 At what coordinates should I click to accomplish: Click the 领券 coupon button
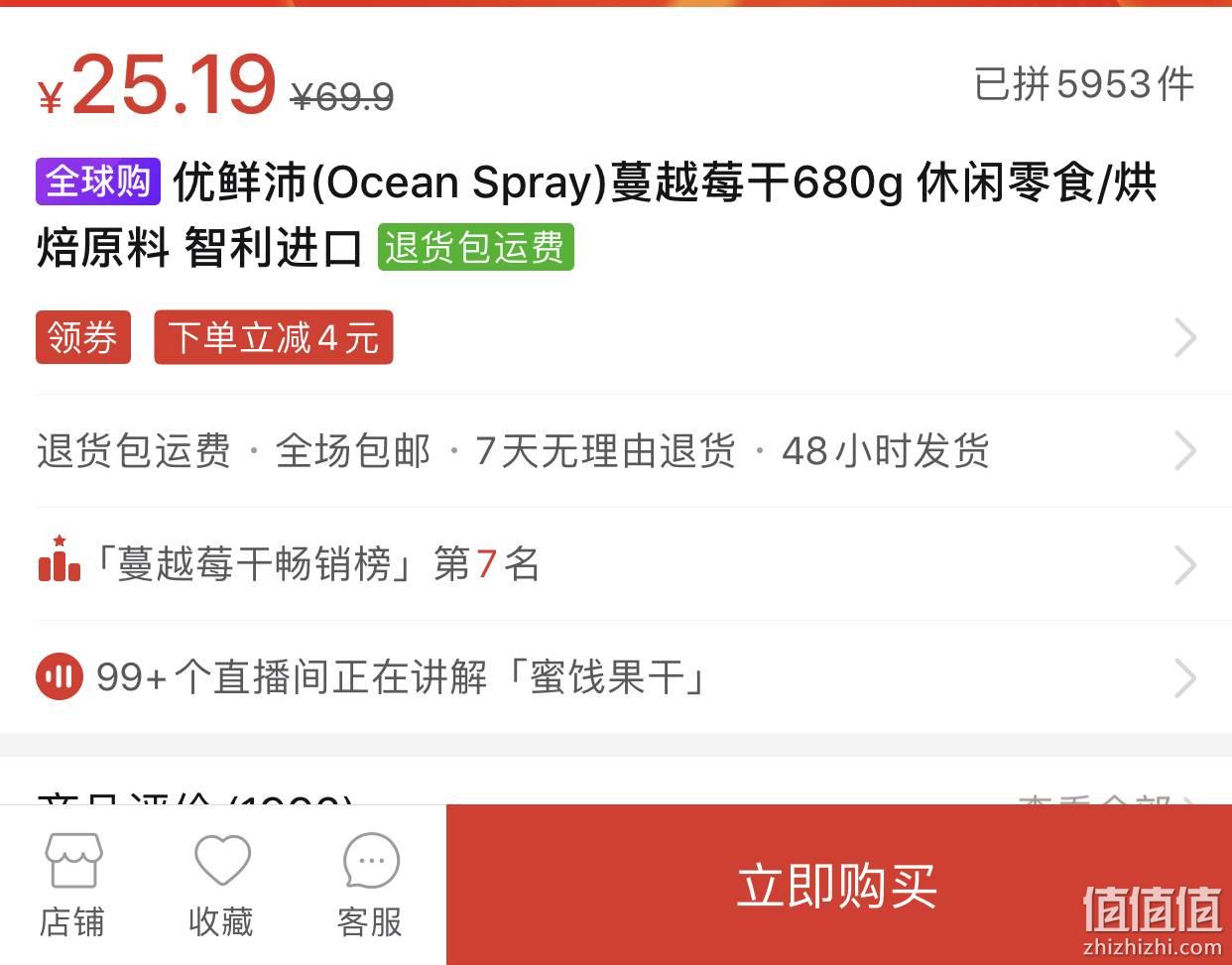[83, 337]
